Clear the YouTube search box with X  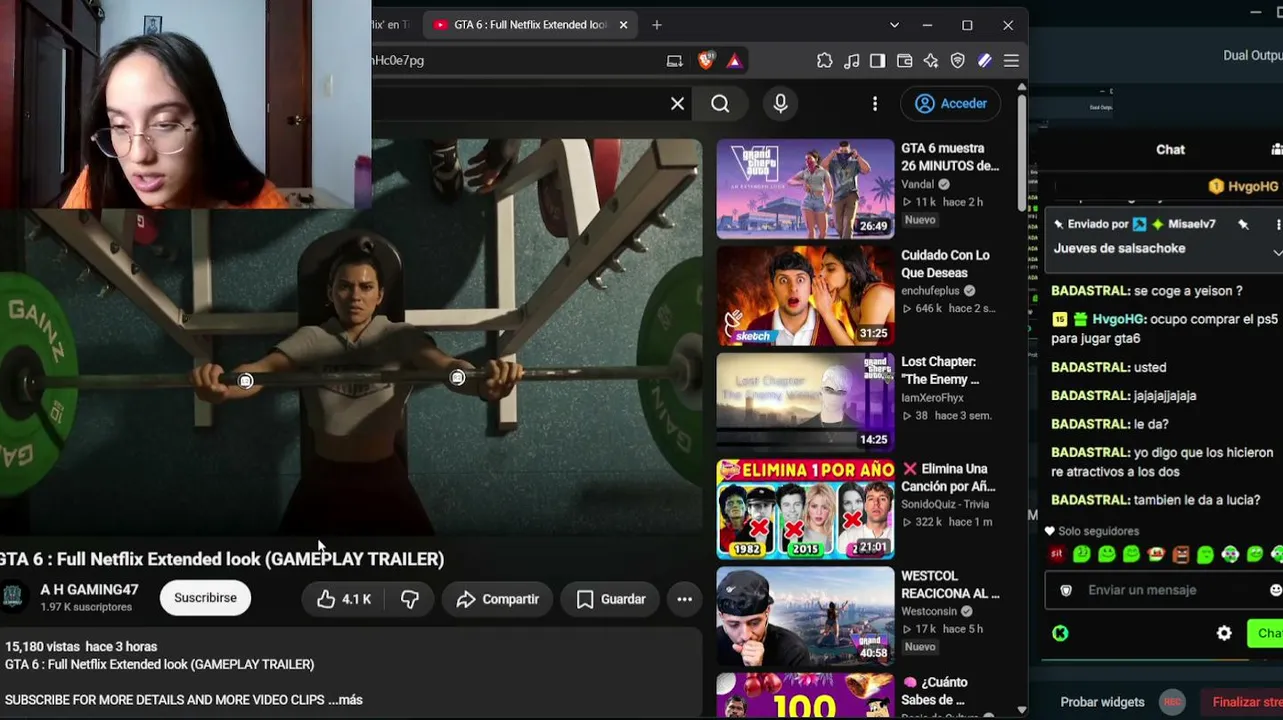coord(678,104)
